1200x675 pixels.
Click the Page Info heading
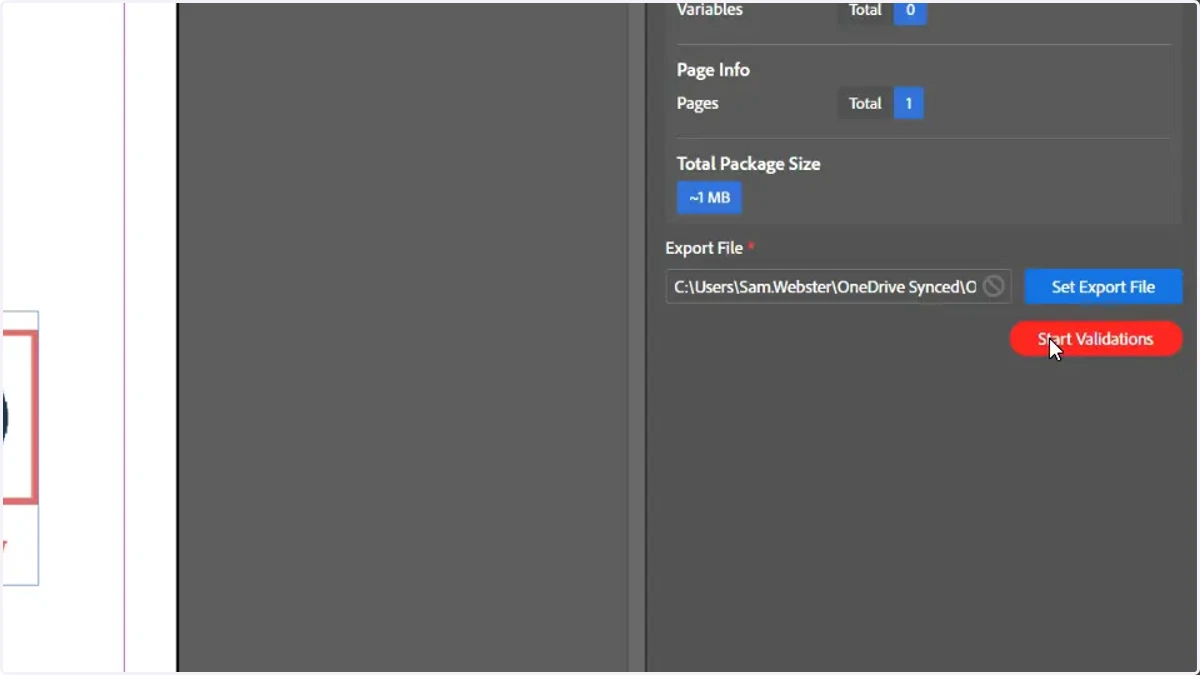(713, 70)
